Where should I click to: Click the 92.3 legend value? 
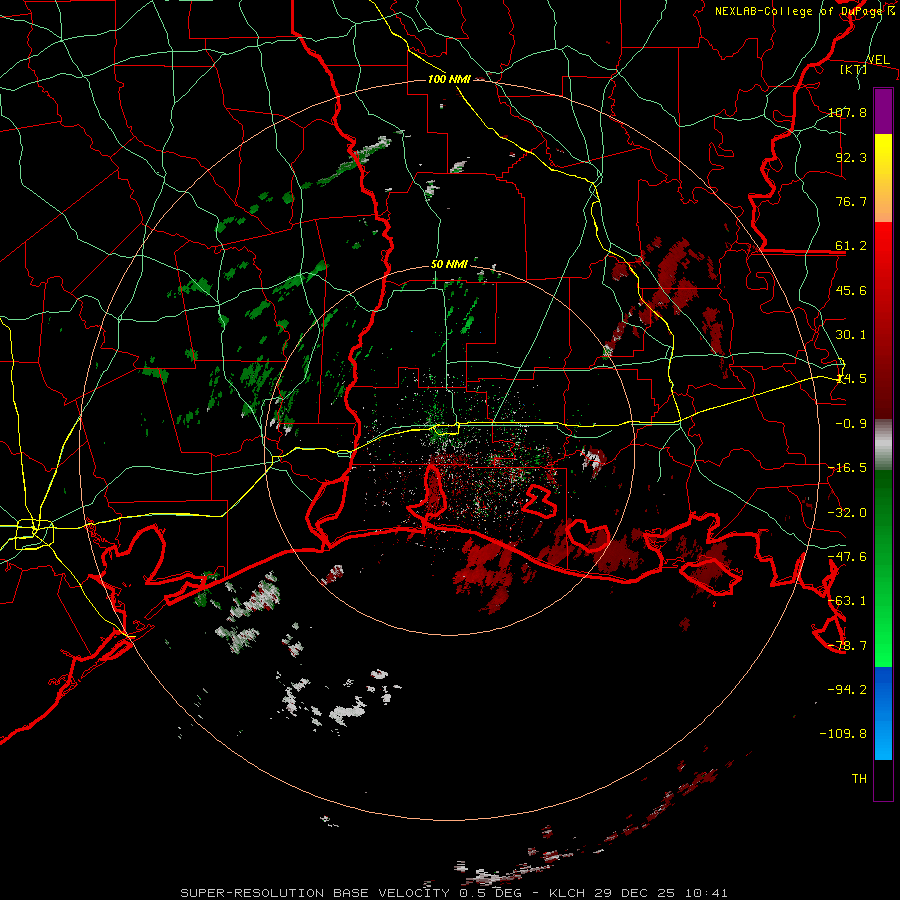pos(851,157)
